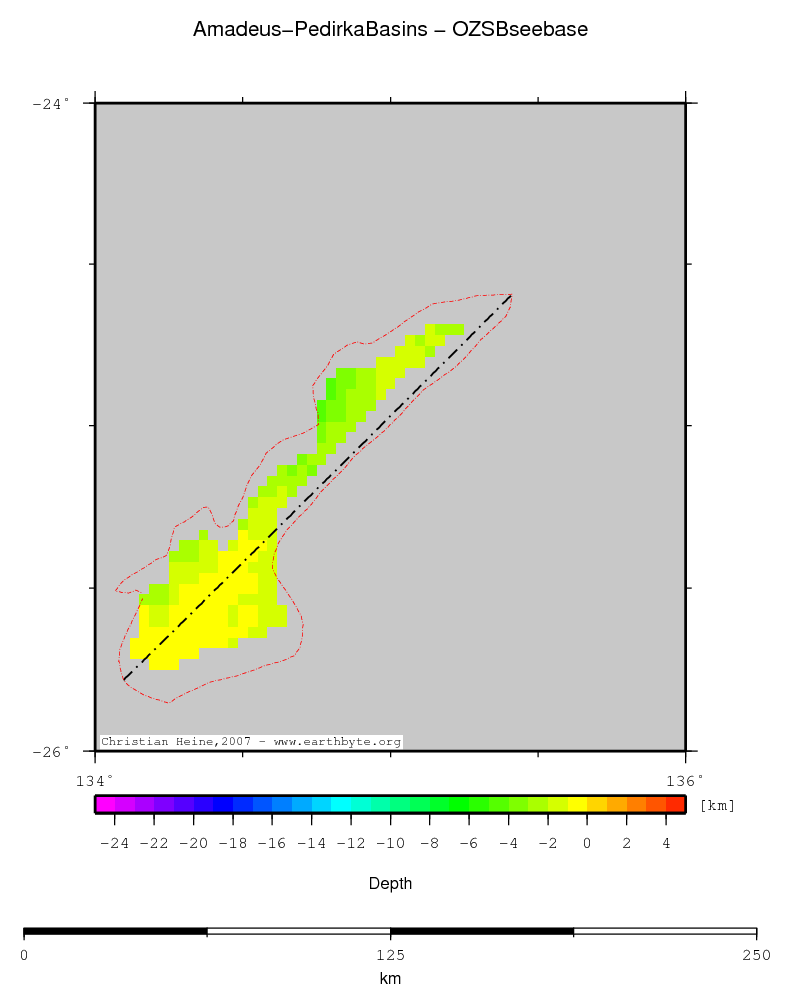Click the 250 label on scale bar
The width and height of the screenshot is (790, 1005).
pyautogui.click(x=756, y=955)
